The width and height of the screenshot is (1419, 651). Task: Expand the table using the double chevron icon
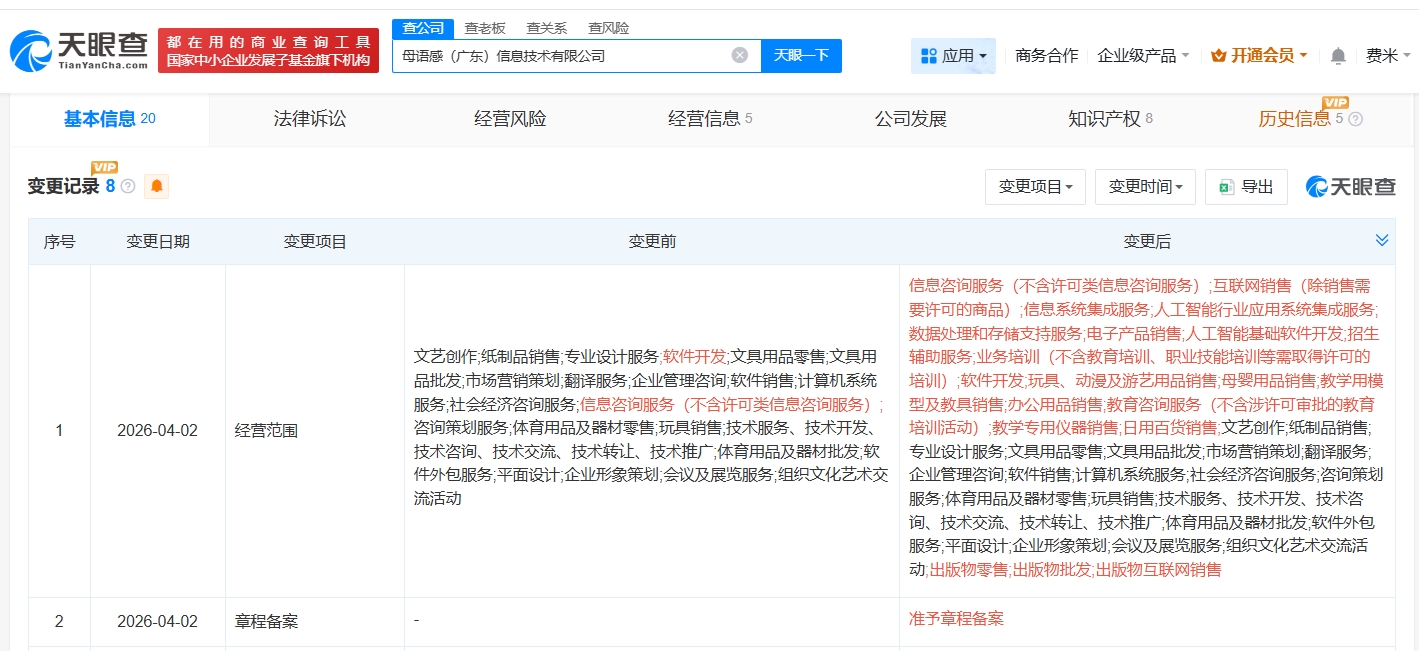pyautogui.click(x=1382, y=240)
